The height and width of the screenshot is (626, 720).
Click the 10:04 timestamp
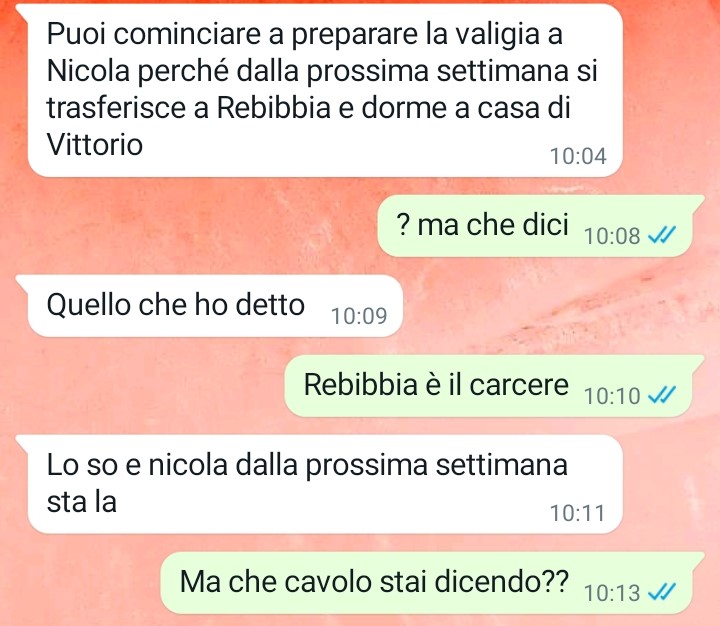coord(578,156)
